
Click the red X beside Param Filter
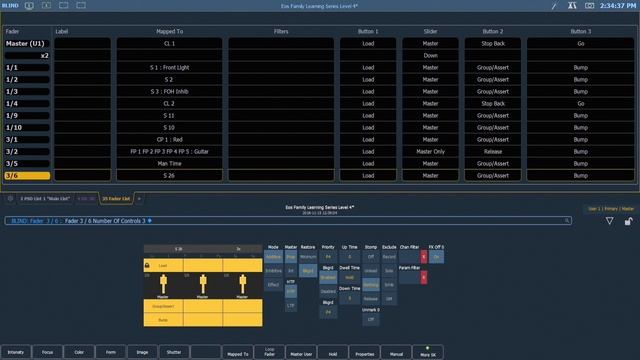pyautogui.click(x=424, y=277)
